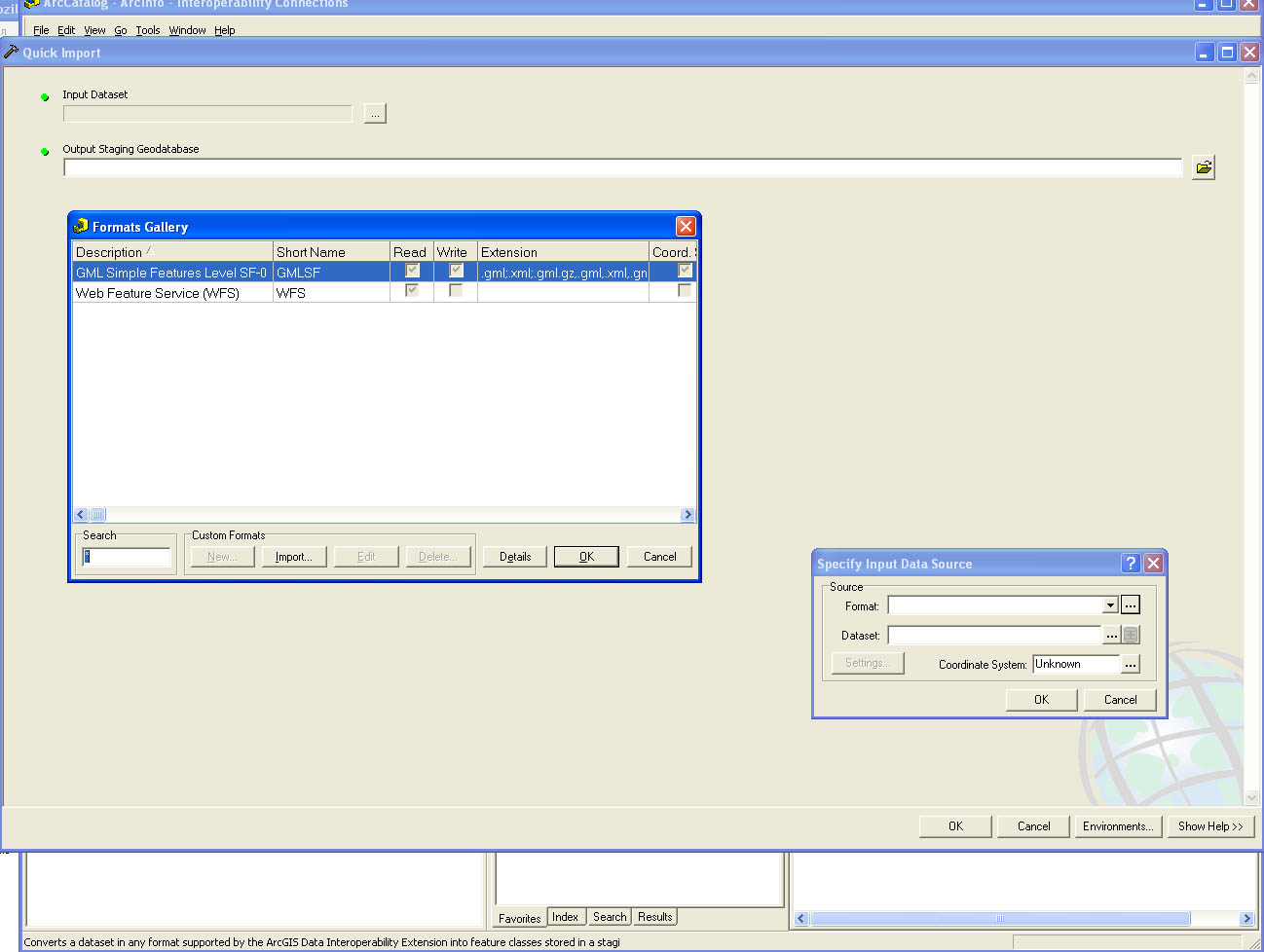The width and height of the screenshot is (1264, 952).
Task: Focus the Search field in Formats Gallery
Action: [127, 557]
